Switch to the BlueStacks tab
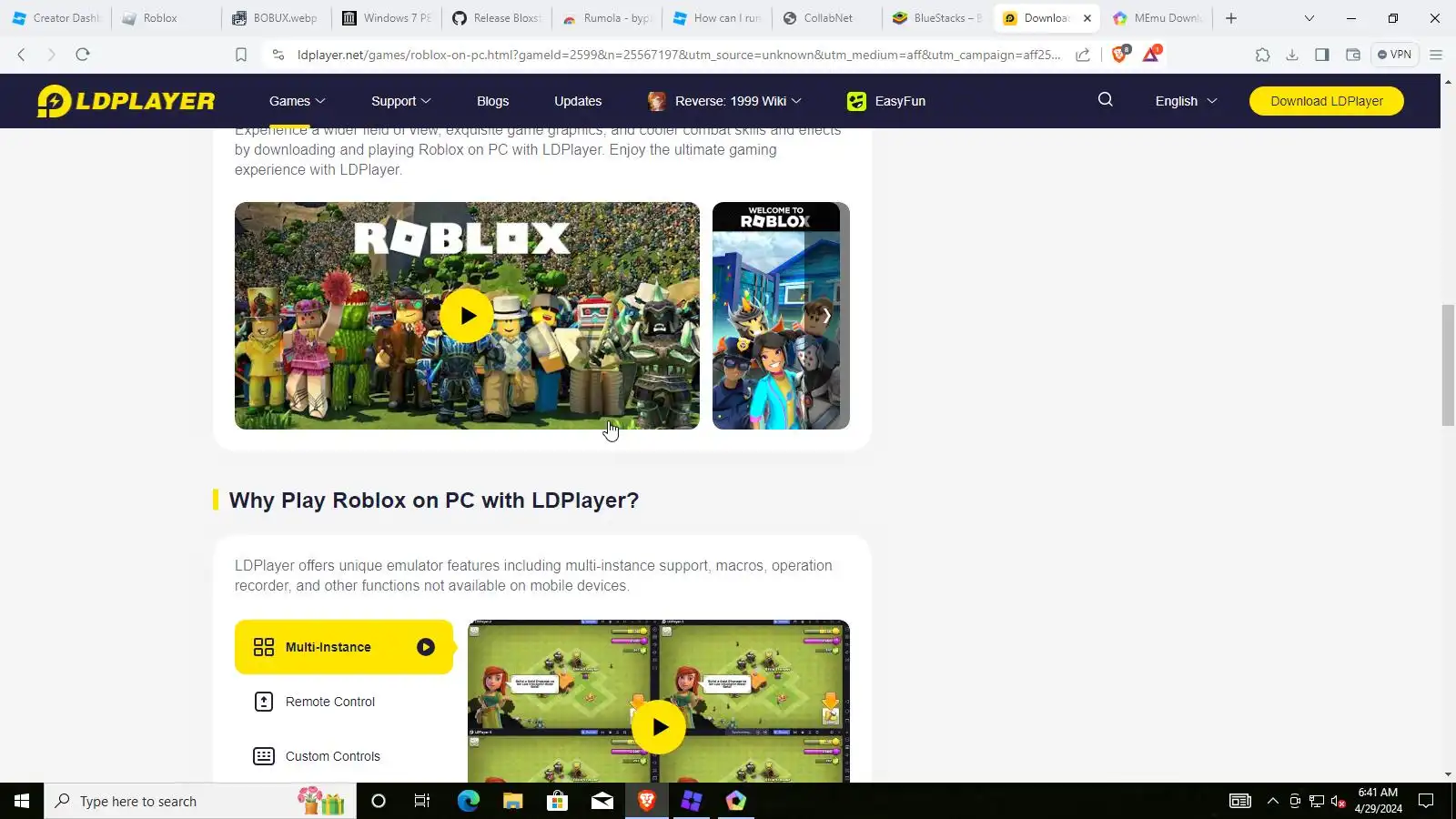 point(936,18)
